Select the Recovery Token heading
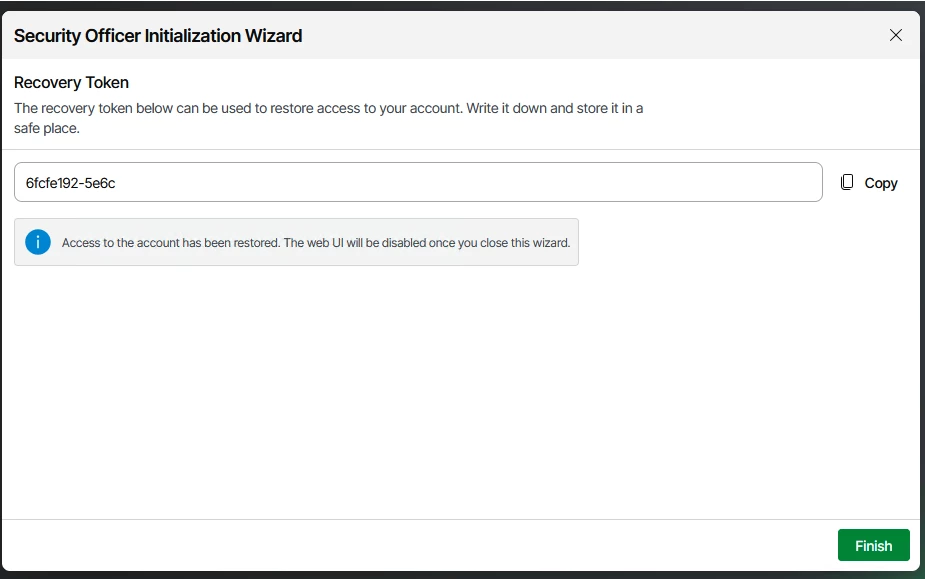 (71, 83)
